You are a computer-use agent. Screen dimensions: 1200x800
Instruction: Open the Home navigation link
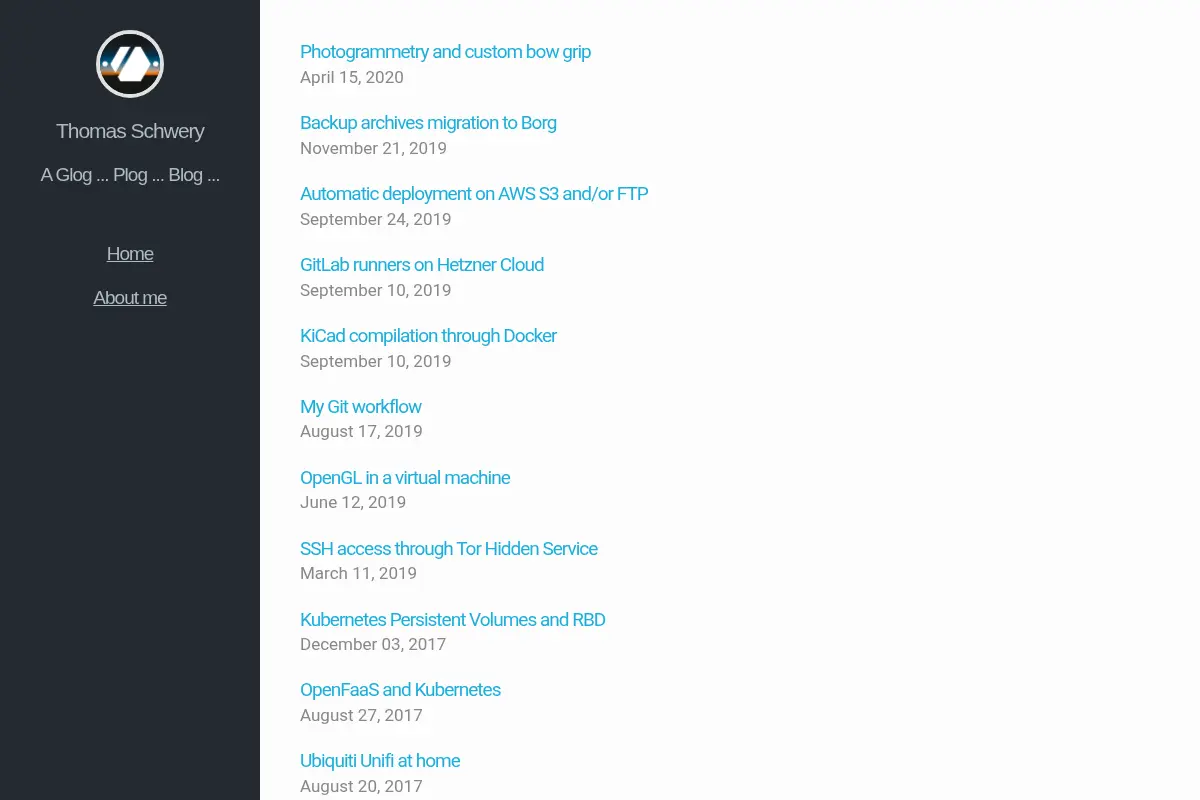tap(130, 254)
